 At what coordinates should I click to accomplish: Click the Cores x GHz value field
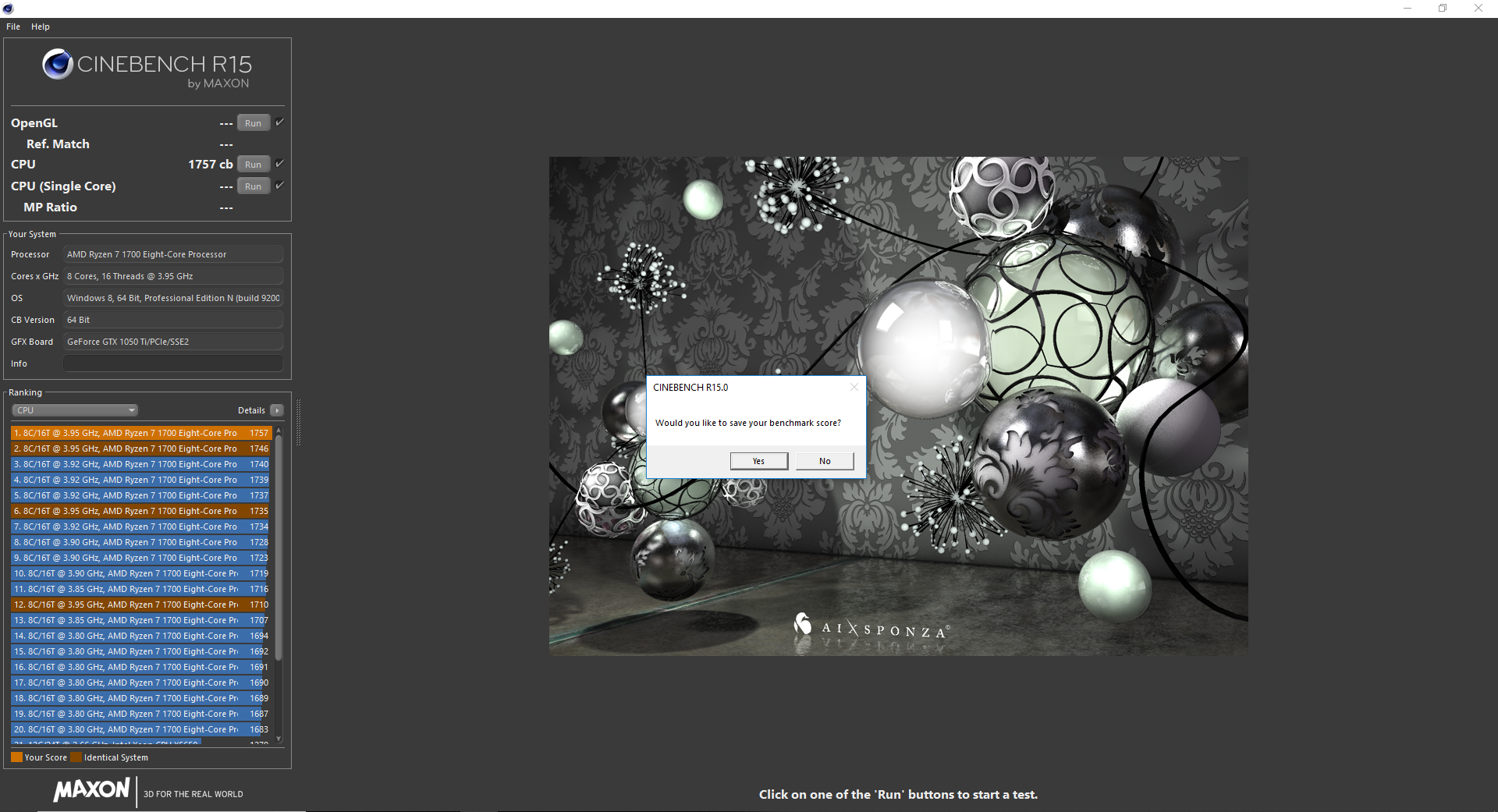tap(173, 276)
